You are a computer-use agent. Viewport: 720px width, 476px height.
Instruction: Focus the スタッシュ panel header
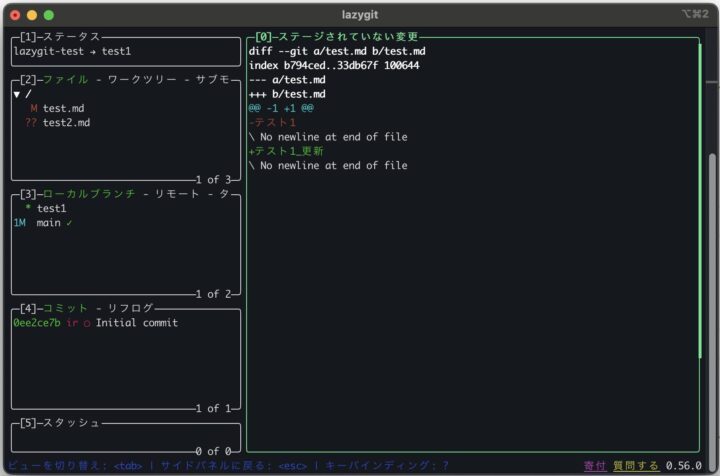click(x=68, y=423)
